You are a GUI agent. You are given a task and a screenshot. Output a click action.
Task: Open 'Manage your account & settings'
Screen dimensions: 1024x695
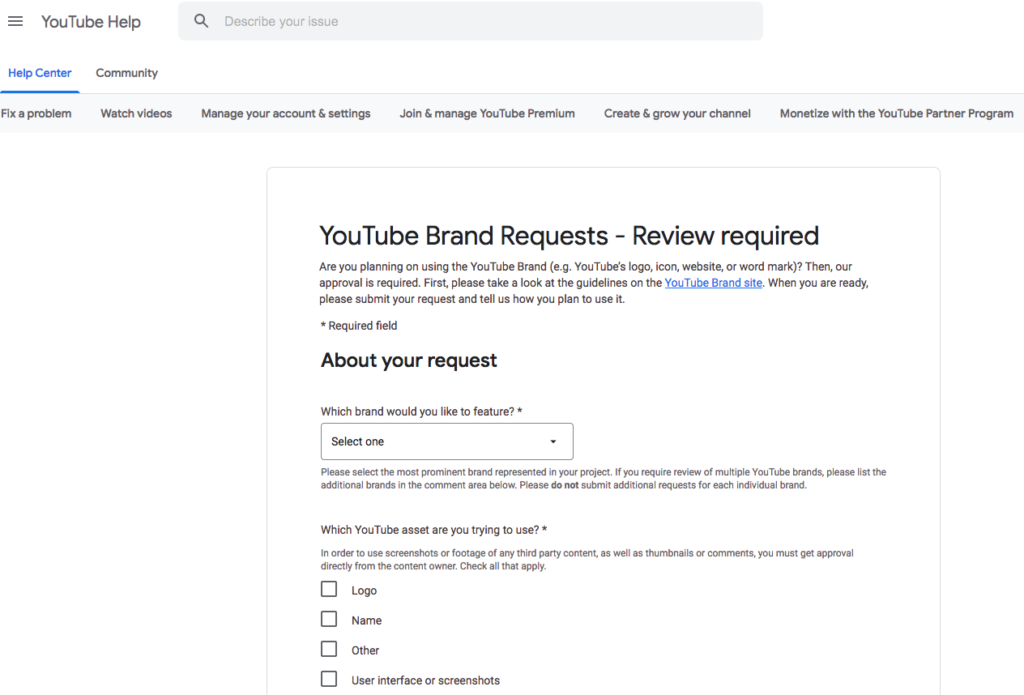(286, 114)
